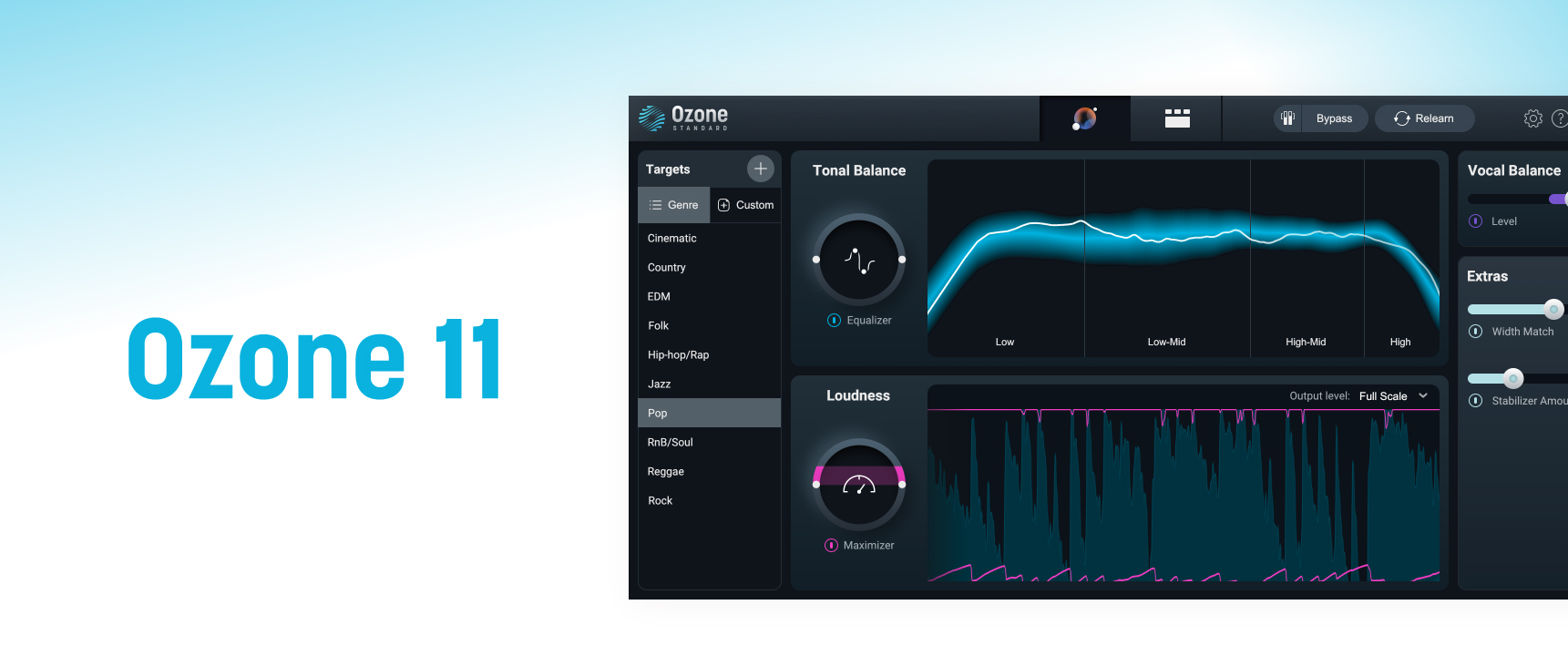
Task: Choose the Hip-hop/Rap genre target
Action: click(x=709, y=354)
